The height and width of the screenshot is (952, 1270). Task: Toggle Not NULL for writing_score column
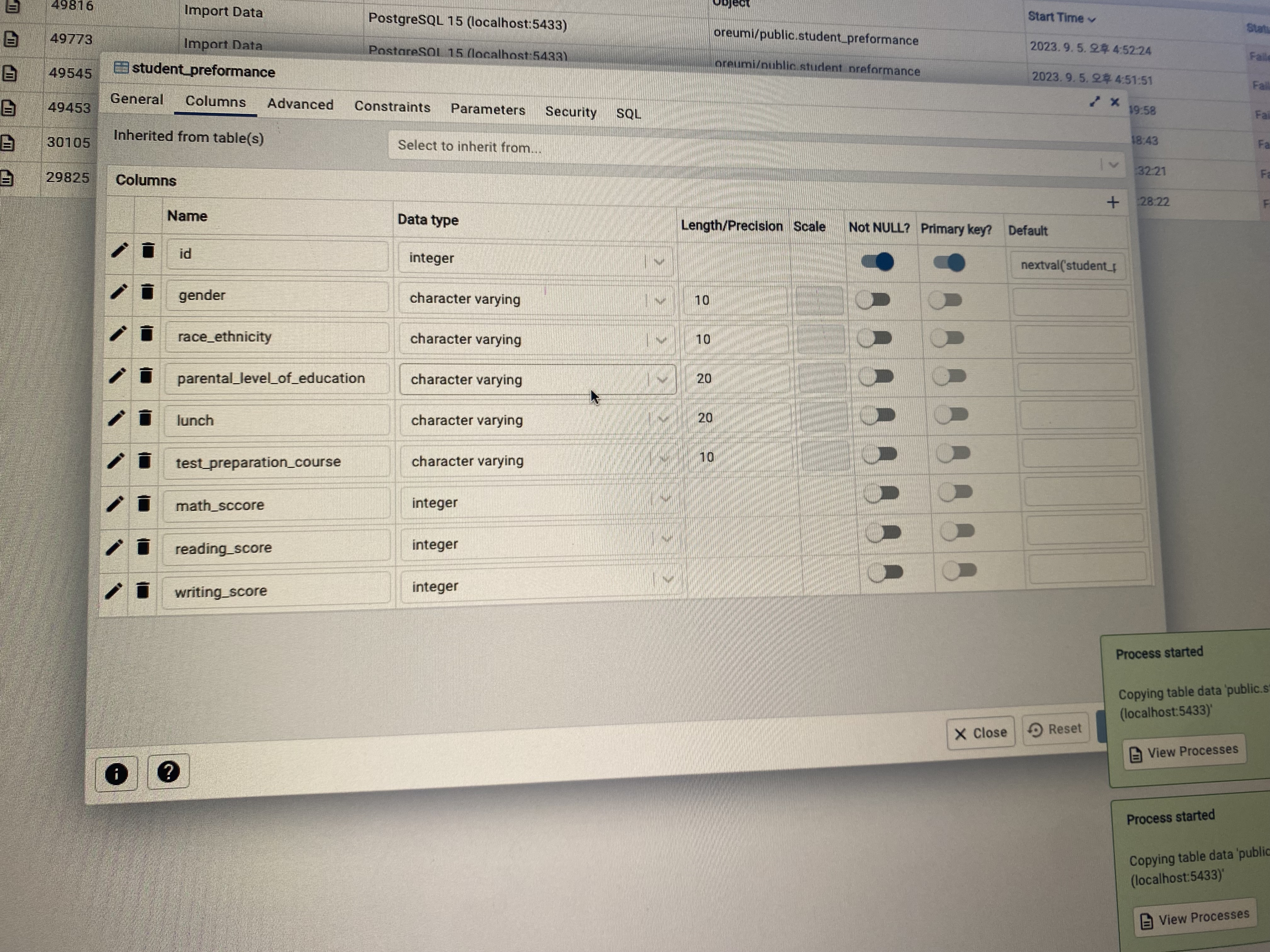(x=885, y=572)
